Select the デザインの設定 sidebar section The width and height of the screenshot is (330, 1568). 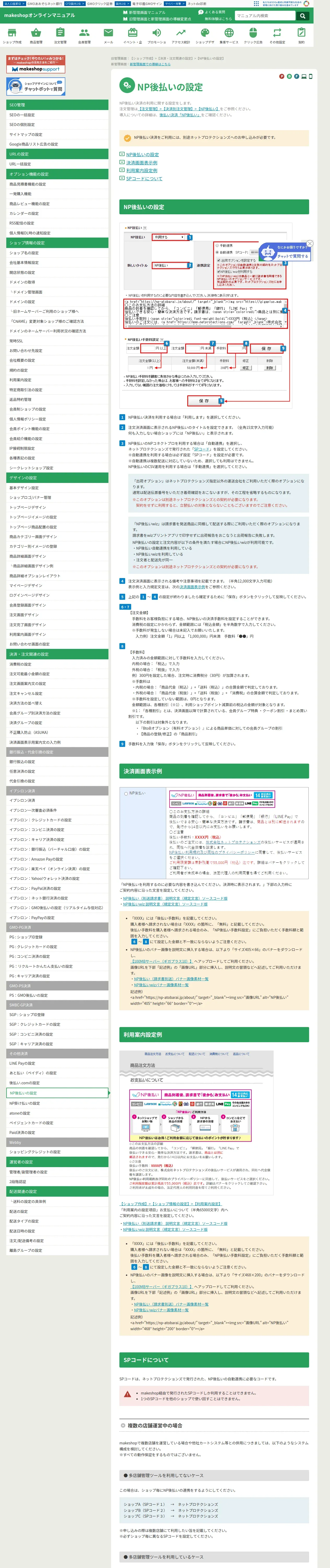click(57, 478)
